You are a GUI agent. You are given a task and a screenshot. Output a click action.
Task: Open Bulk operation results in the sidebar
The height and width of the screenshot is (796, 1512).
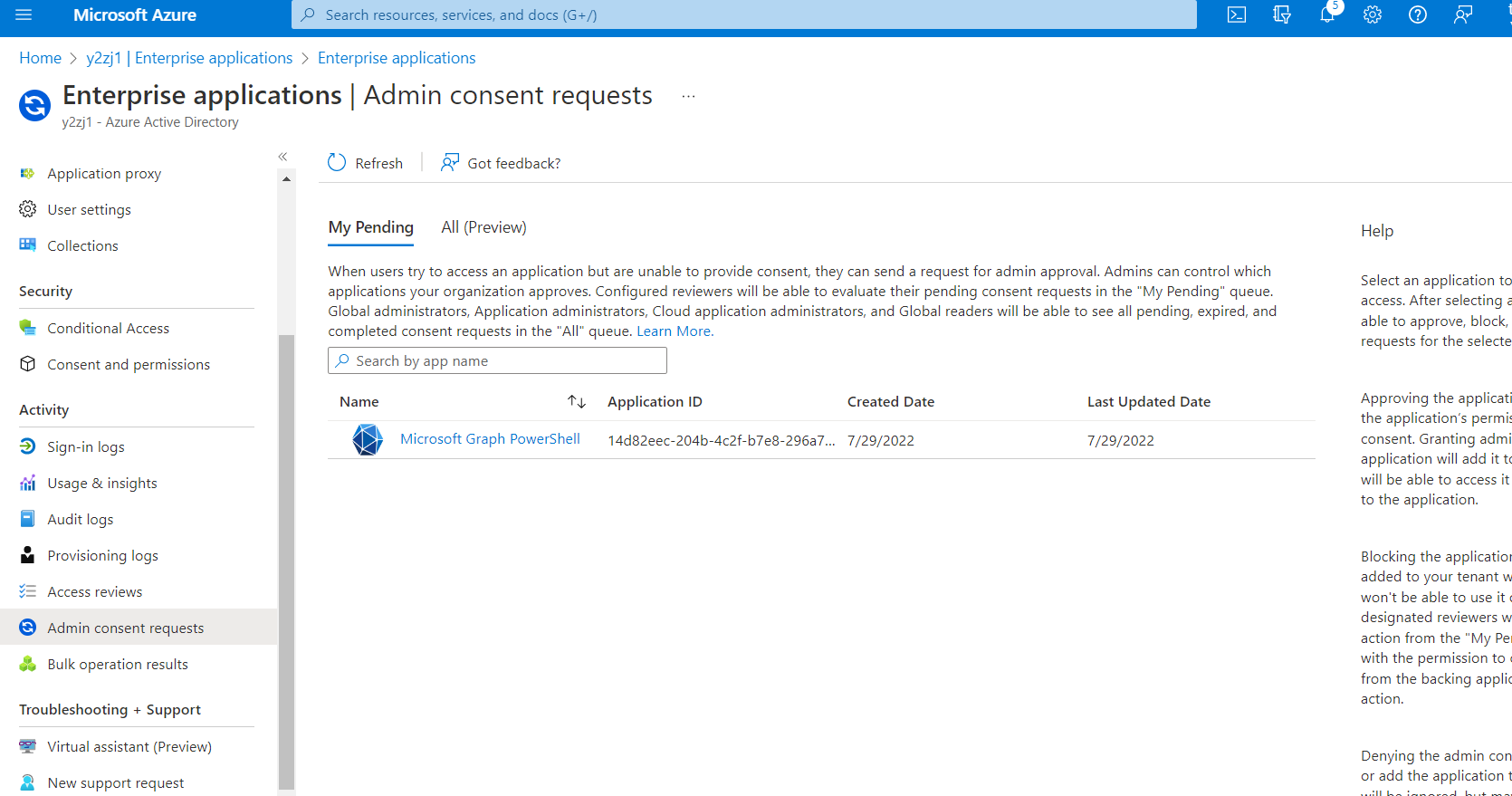click(x=118, y=664)
